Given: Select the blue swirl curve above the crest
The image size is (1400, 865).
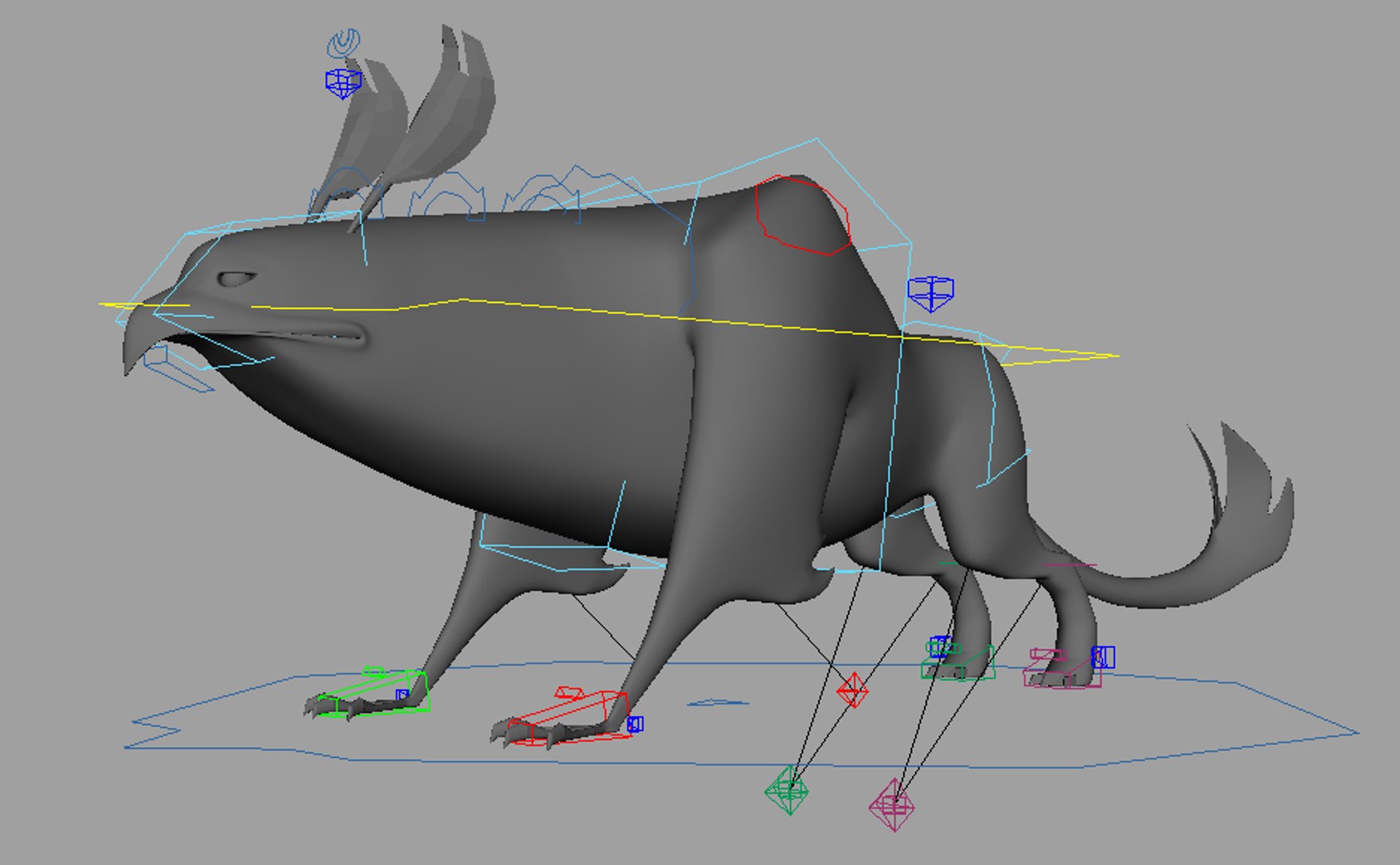Looking at the screenshot, I should click(x=344, y=42).
